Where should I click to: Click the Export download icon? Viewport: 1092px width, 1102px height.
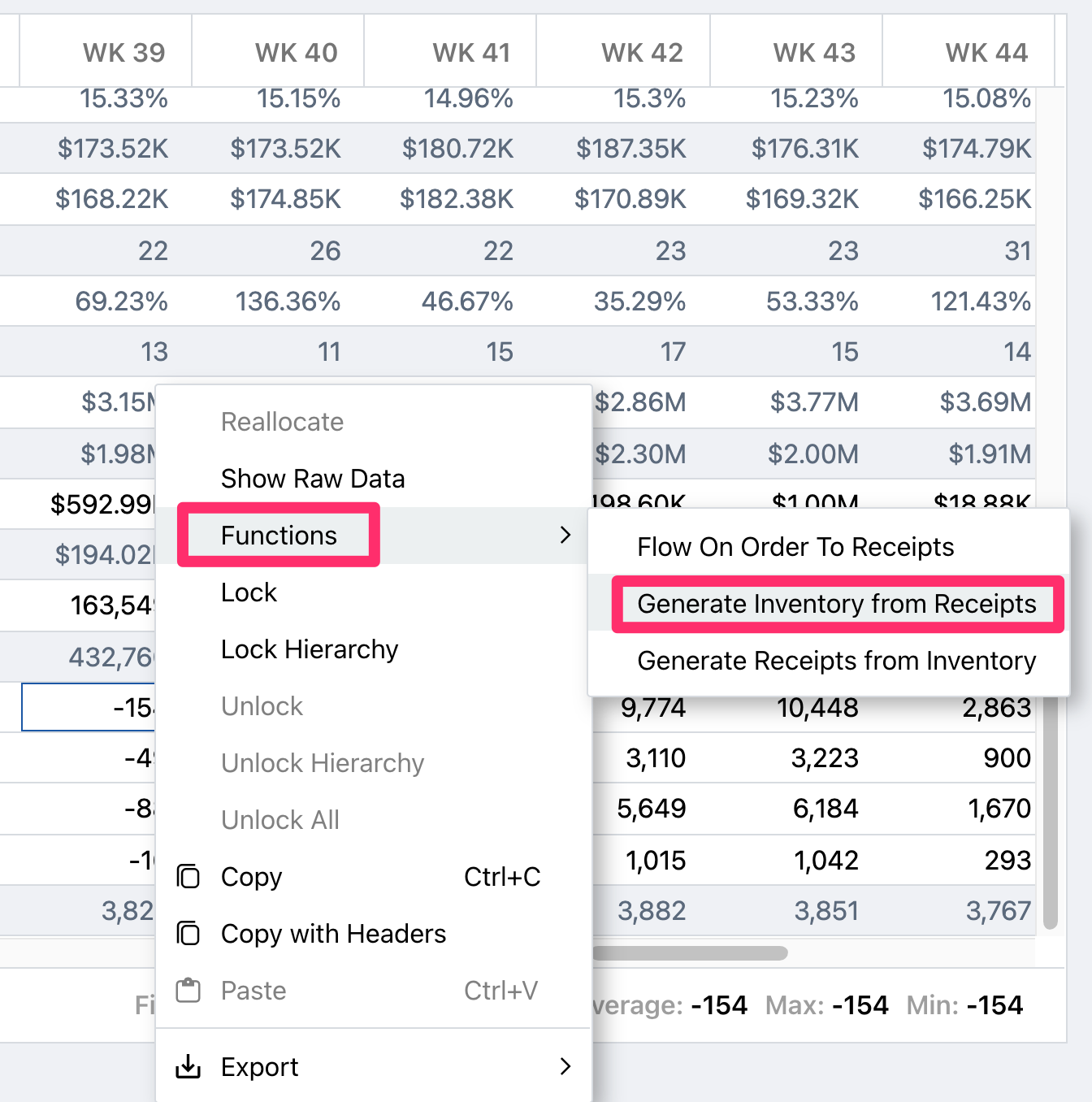click(188, 1066)
